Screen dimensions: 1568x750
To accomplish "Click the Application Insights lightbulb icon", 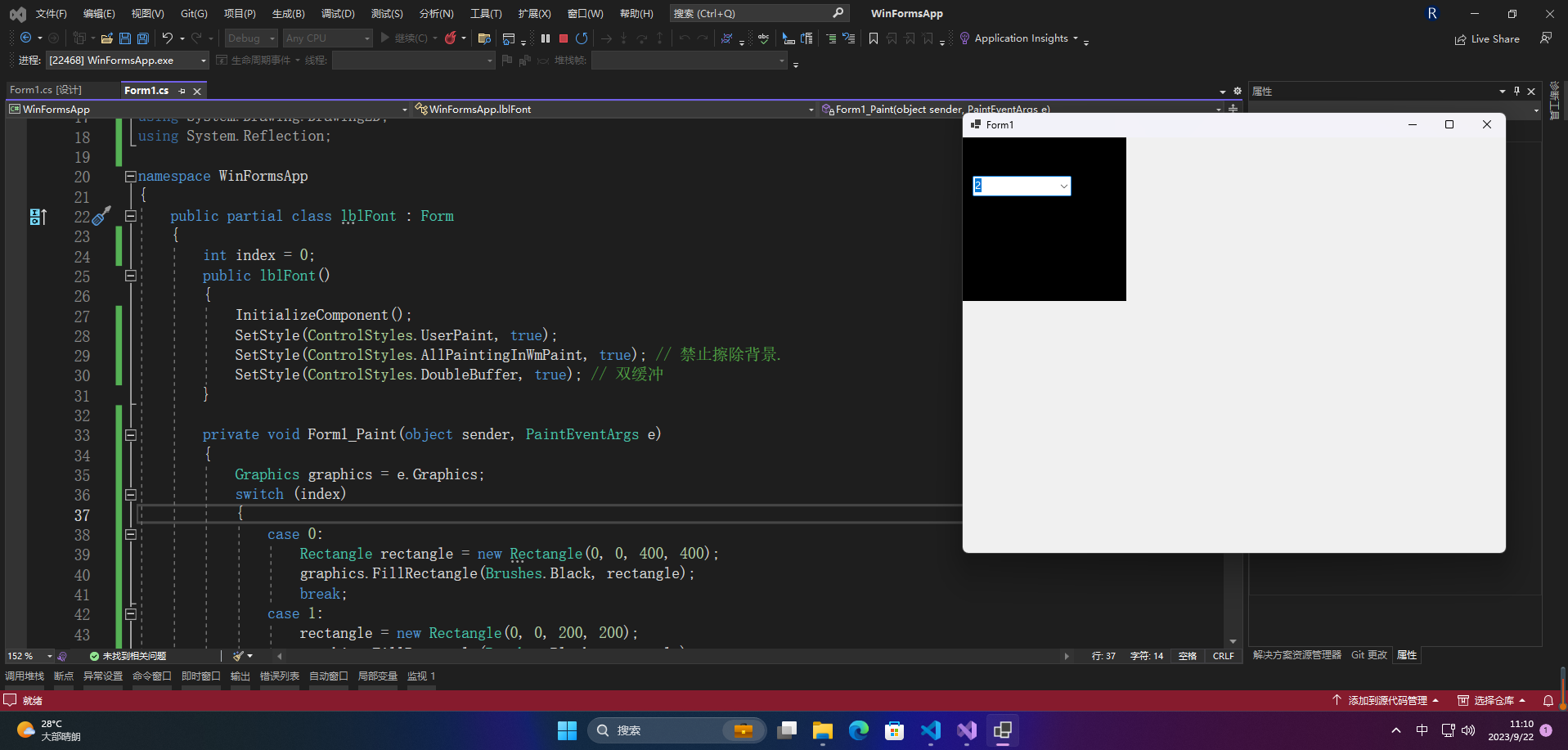I will coord(964,38).
